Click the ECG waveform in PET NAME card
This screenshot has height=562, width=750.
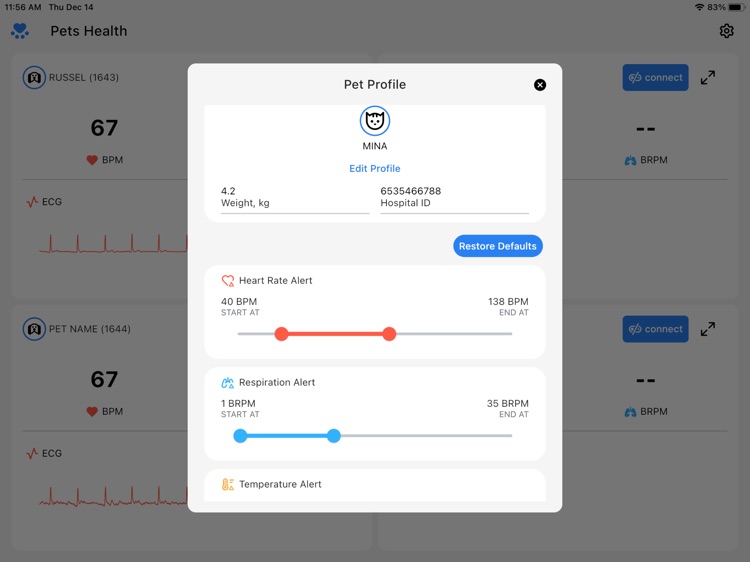[113, 496]
